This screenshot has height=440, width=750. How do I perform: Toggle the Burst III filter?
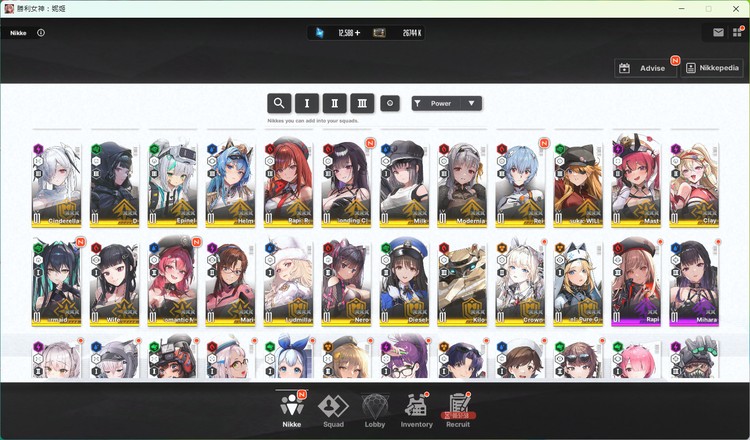(x=363, y=103)
